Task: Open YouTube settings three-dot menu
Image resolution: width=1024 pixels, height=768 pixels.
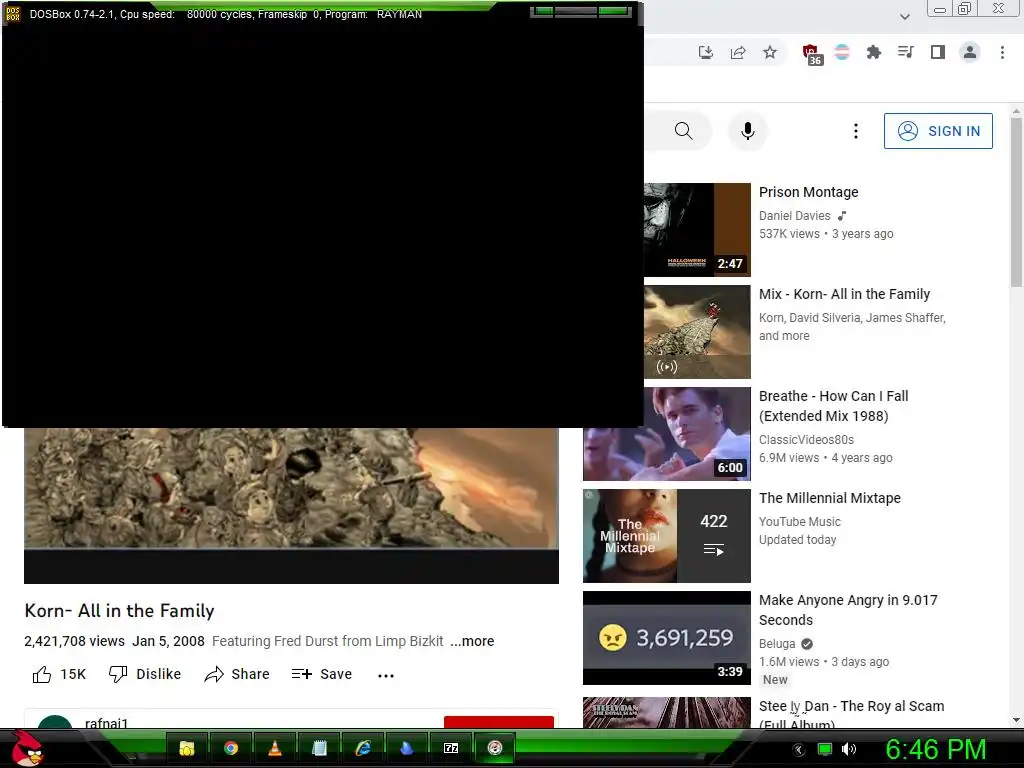Action: click(x=856, y=131)
